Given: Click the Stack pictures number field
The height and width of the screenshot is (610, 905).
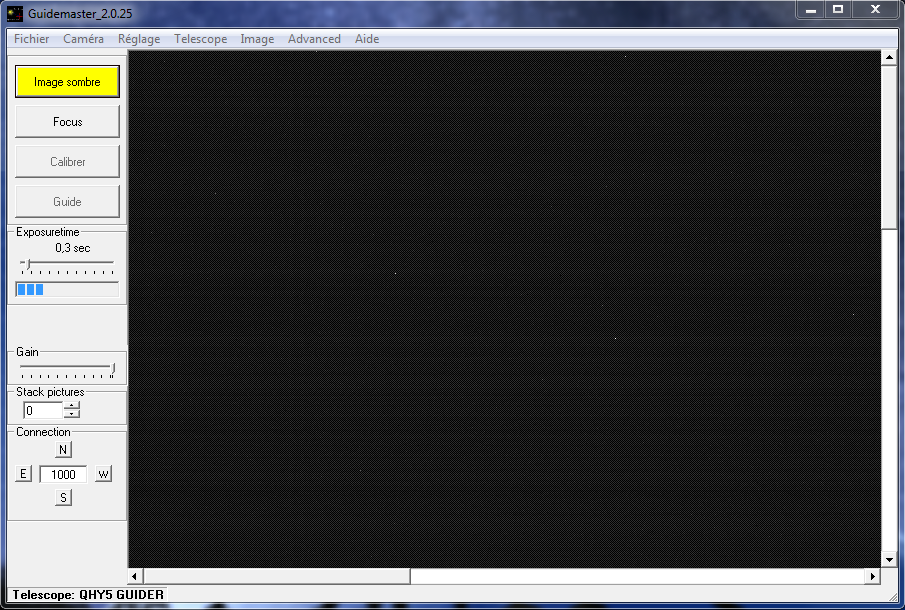Looking at the screenshot, I should tap(43, 410).
